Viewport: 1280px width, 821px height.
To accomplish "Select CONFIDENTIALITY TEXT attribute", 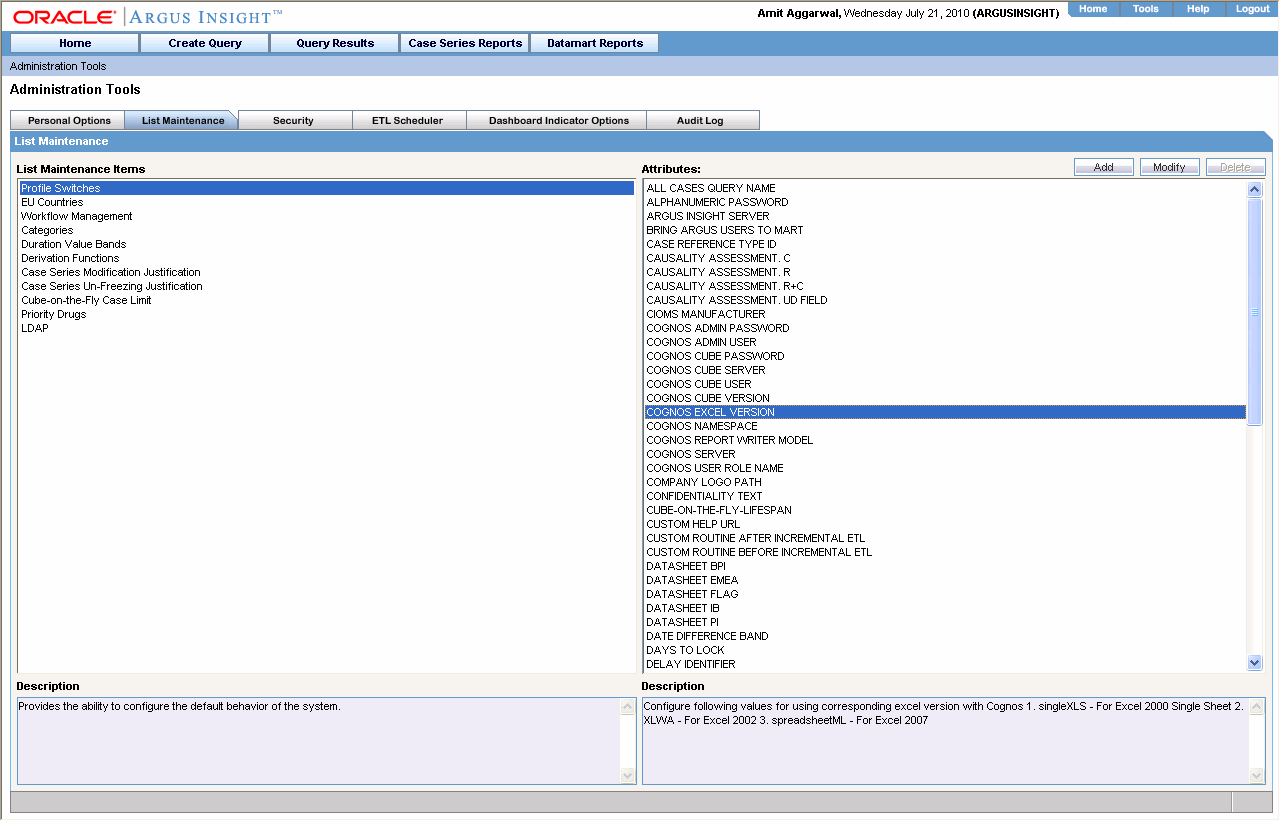I will click(945, 496).
